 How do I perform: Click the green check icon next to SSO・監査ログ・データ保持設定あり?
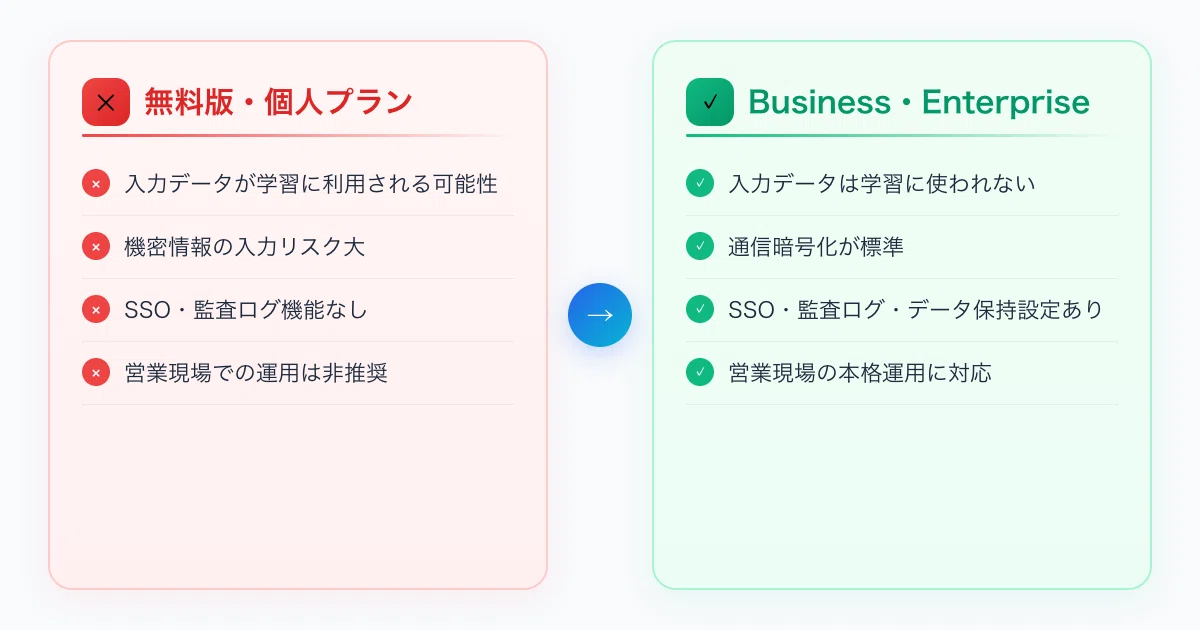click(700, 310)
